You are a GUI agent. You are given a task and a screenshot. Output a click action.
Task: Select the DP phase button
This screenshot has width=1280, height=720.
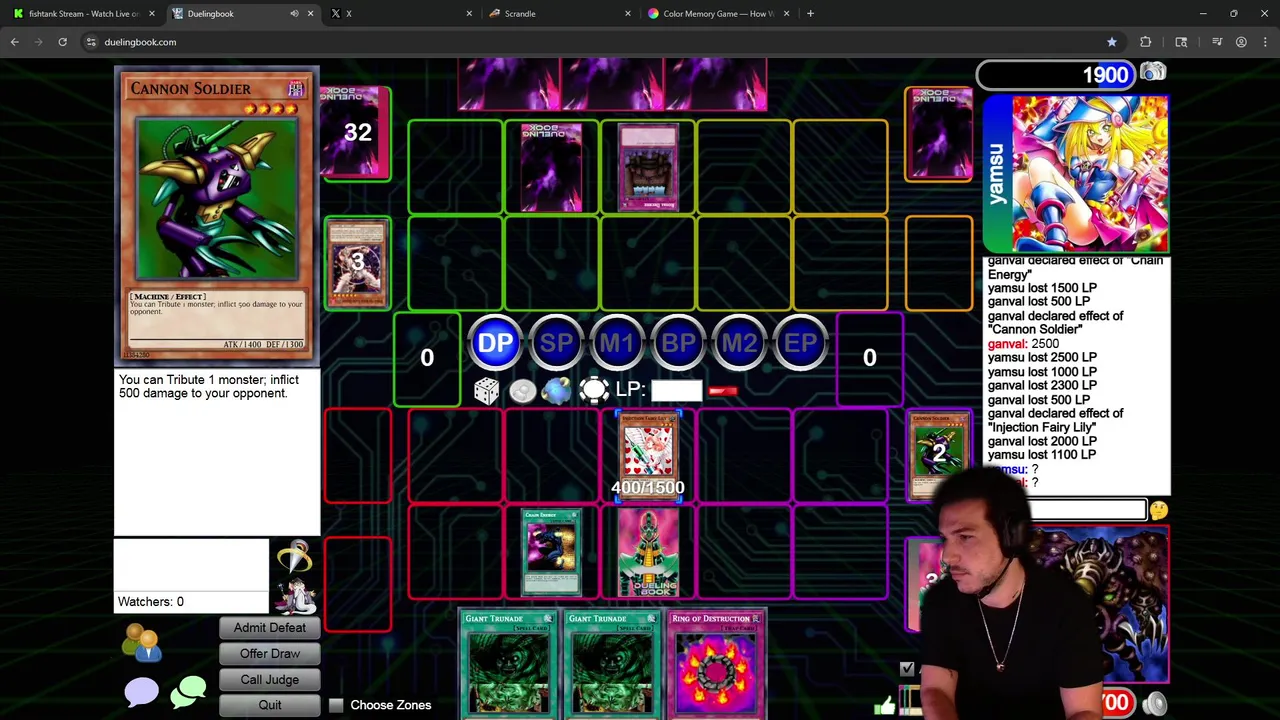(x=495, y=343)
